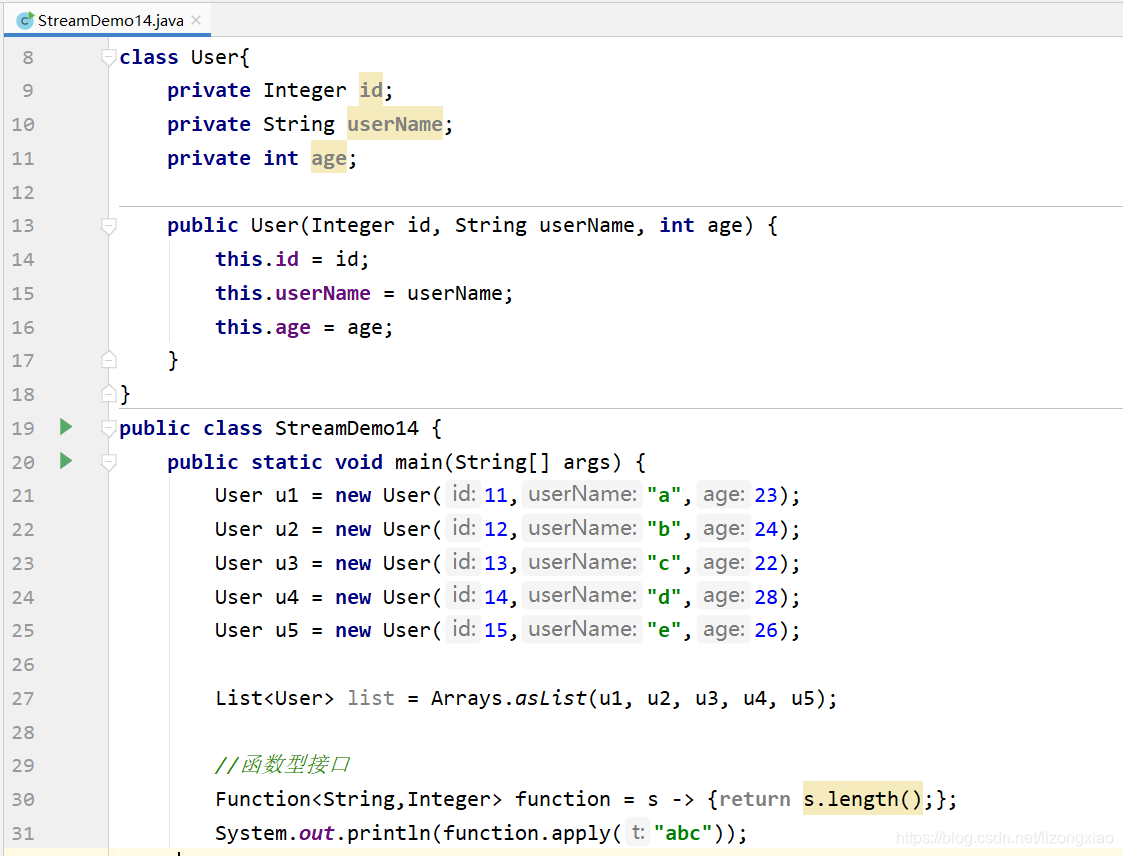1123x856 pixels.
Task: Click the asList method call
Action: pos(550,698)
